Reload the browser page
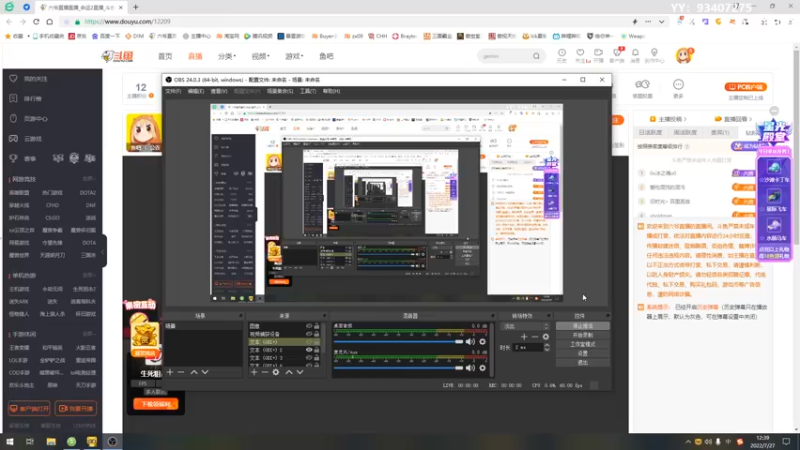Screen dimensions: 800x450 36,22
